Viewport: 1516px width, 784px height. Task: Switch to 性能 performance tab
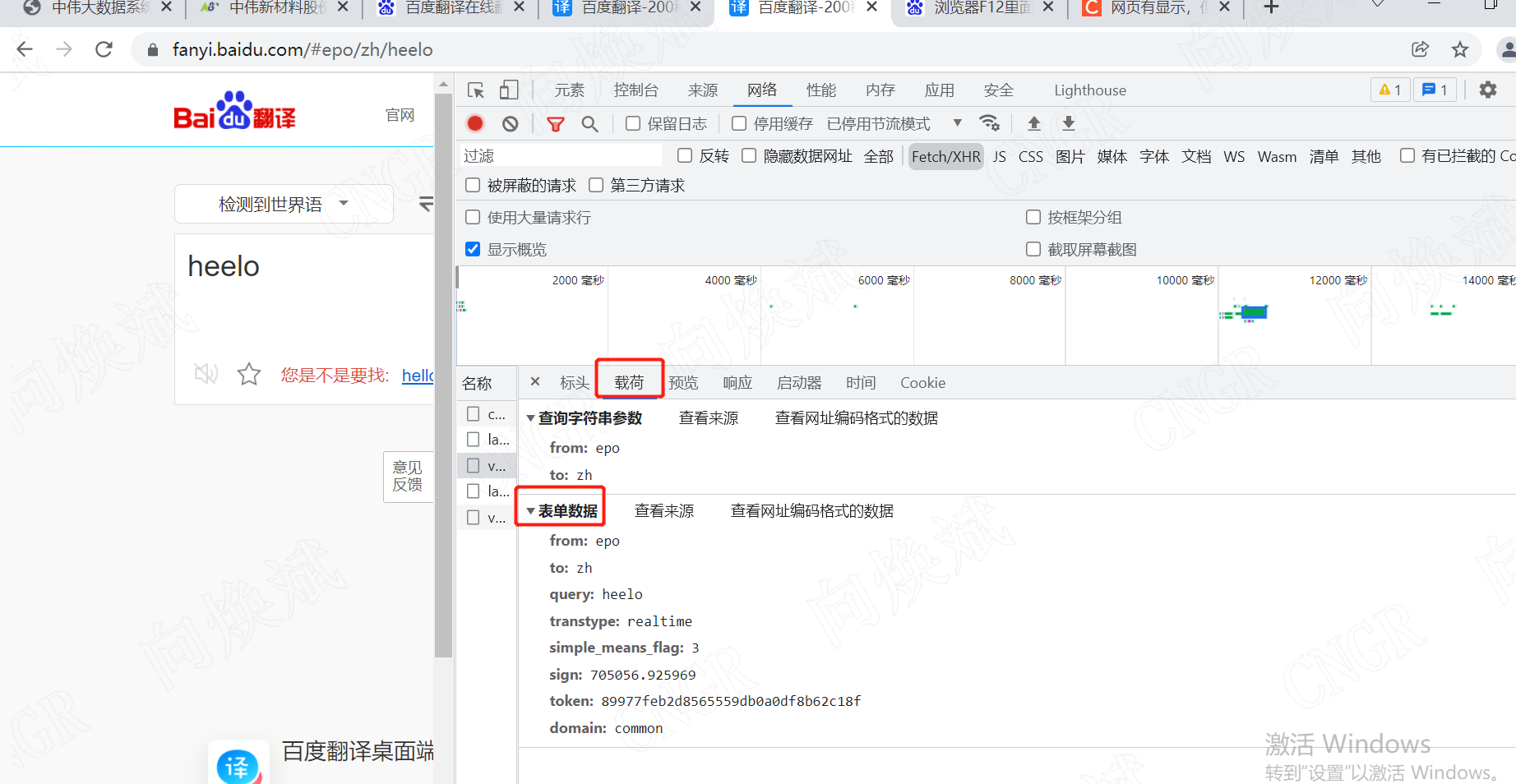[821, 90]
